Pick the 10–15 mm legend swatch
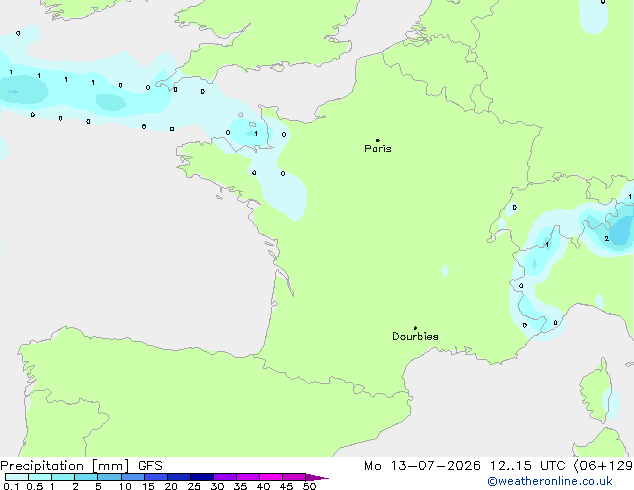 [x=132, y=477]
